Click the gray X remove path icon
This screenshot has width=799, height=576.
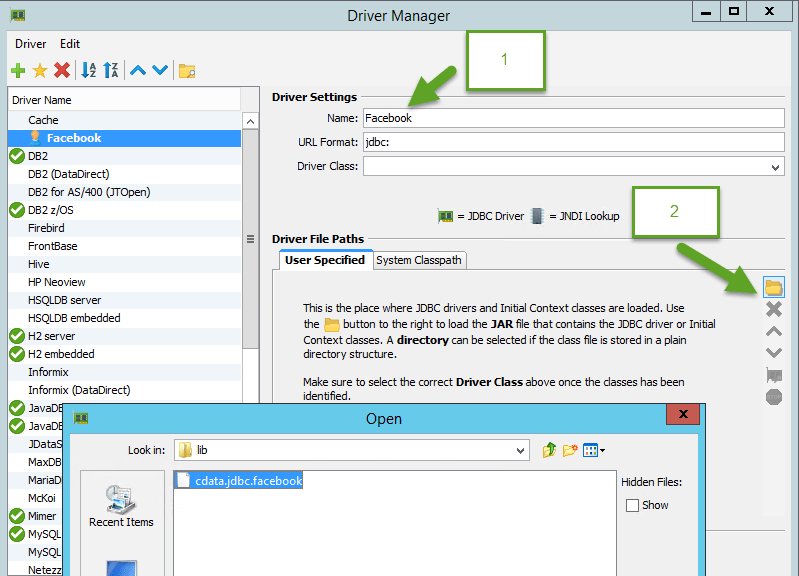coord(774,309)
